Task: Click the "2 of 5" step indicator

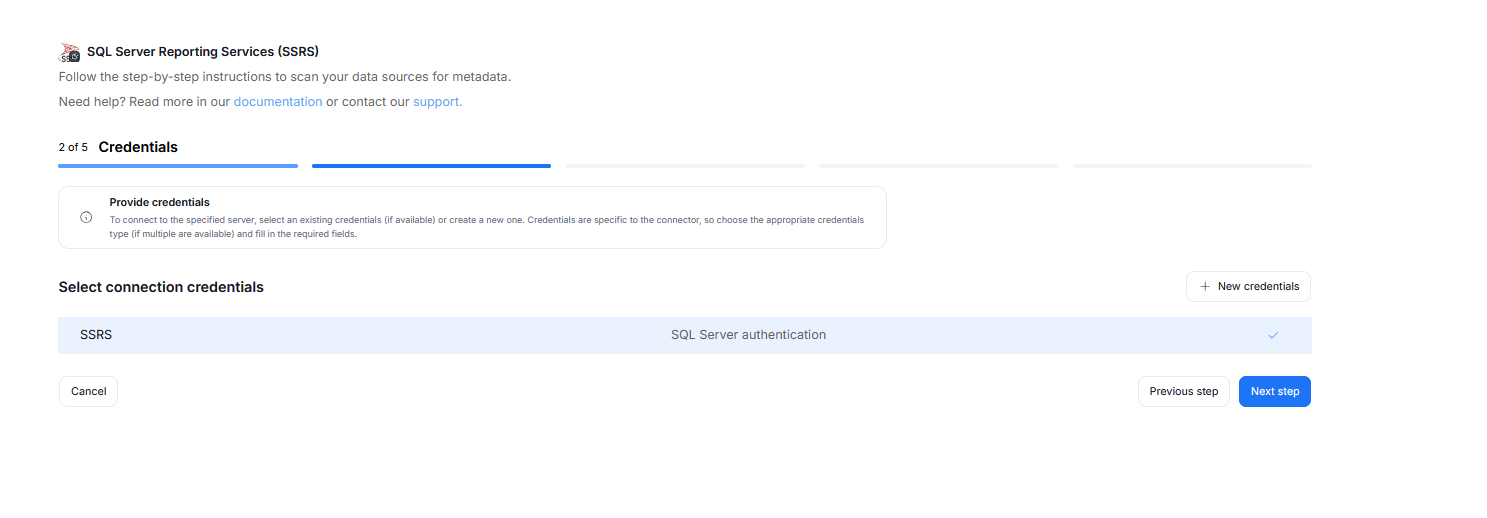Action: point(73,148)
